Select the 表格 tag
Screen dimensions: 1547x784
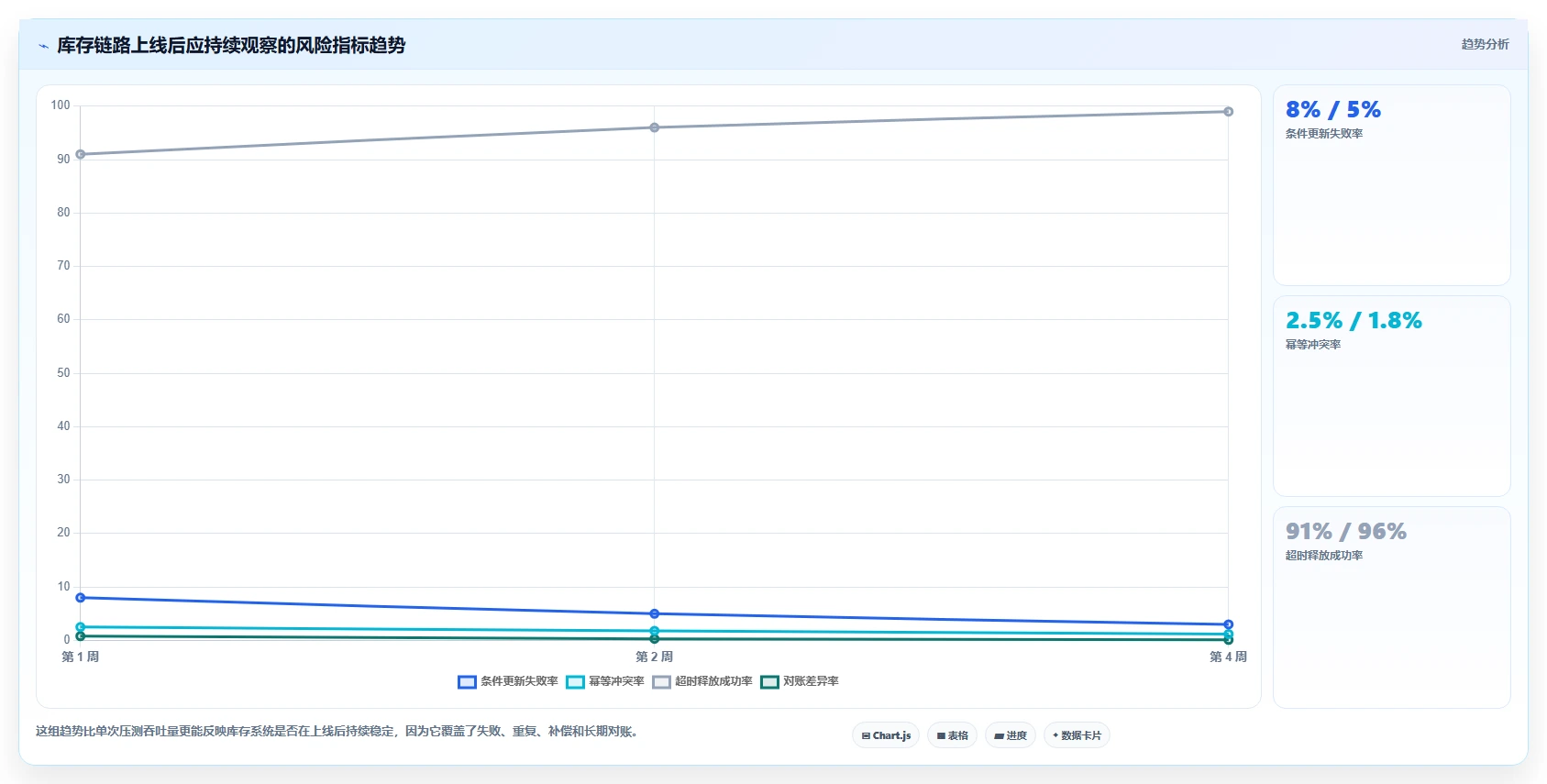tap(953, 735)
